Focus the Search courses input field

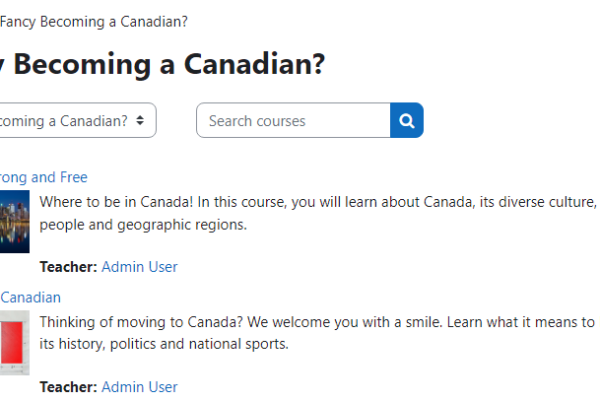(293, 121)
